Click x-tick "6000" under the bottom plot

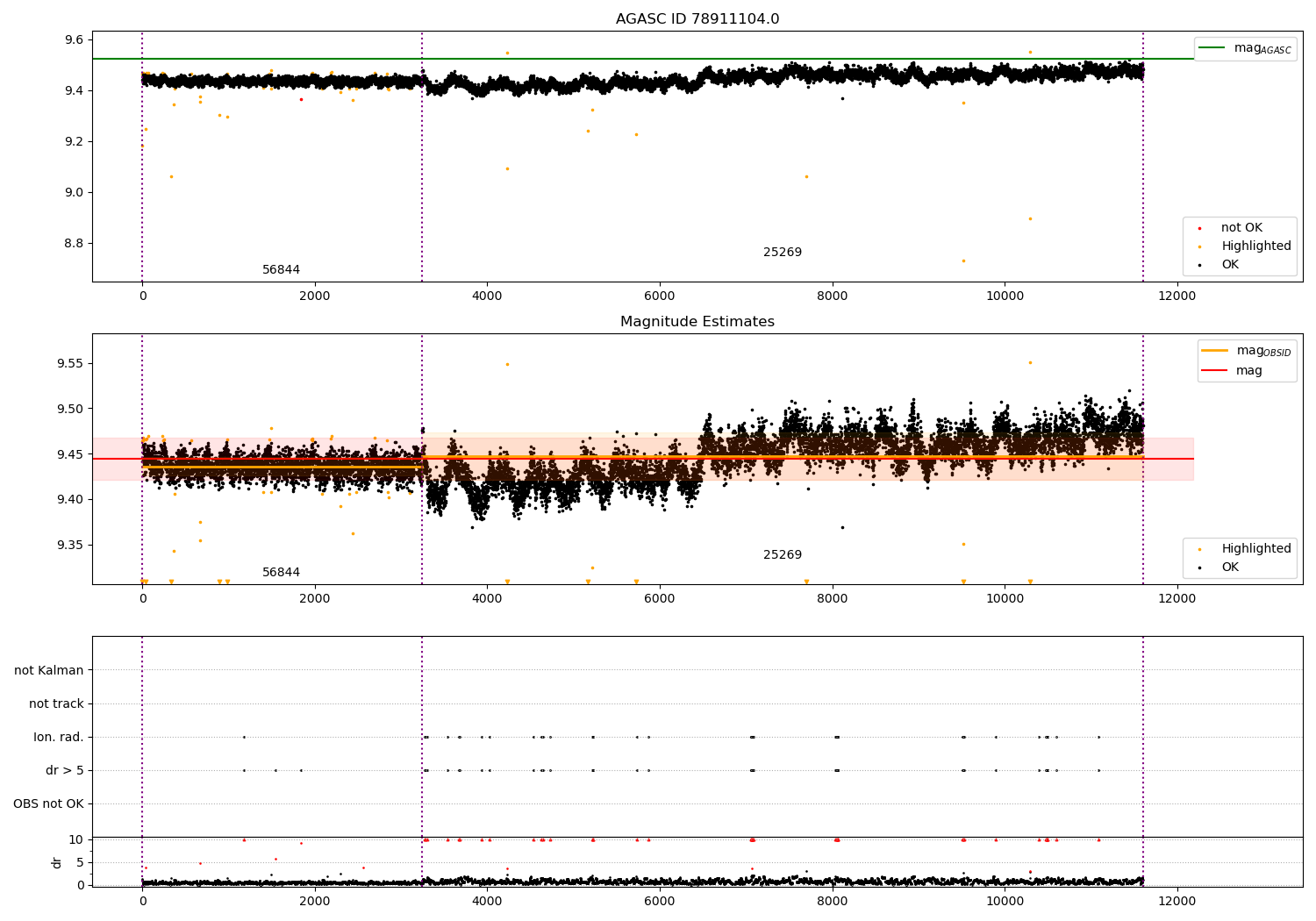point(659,901)
